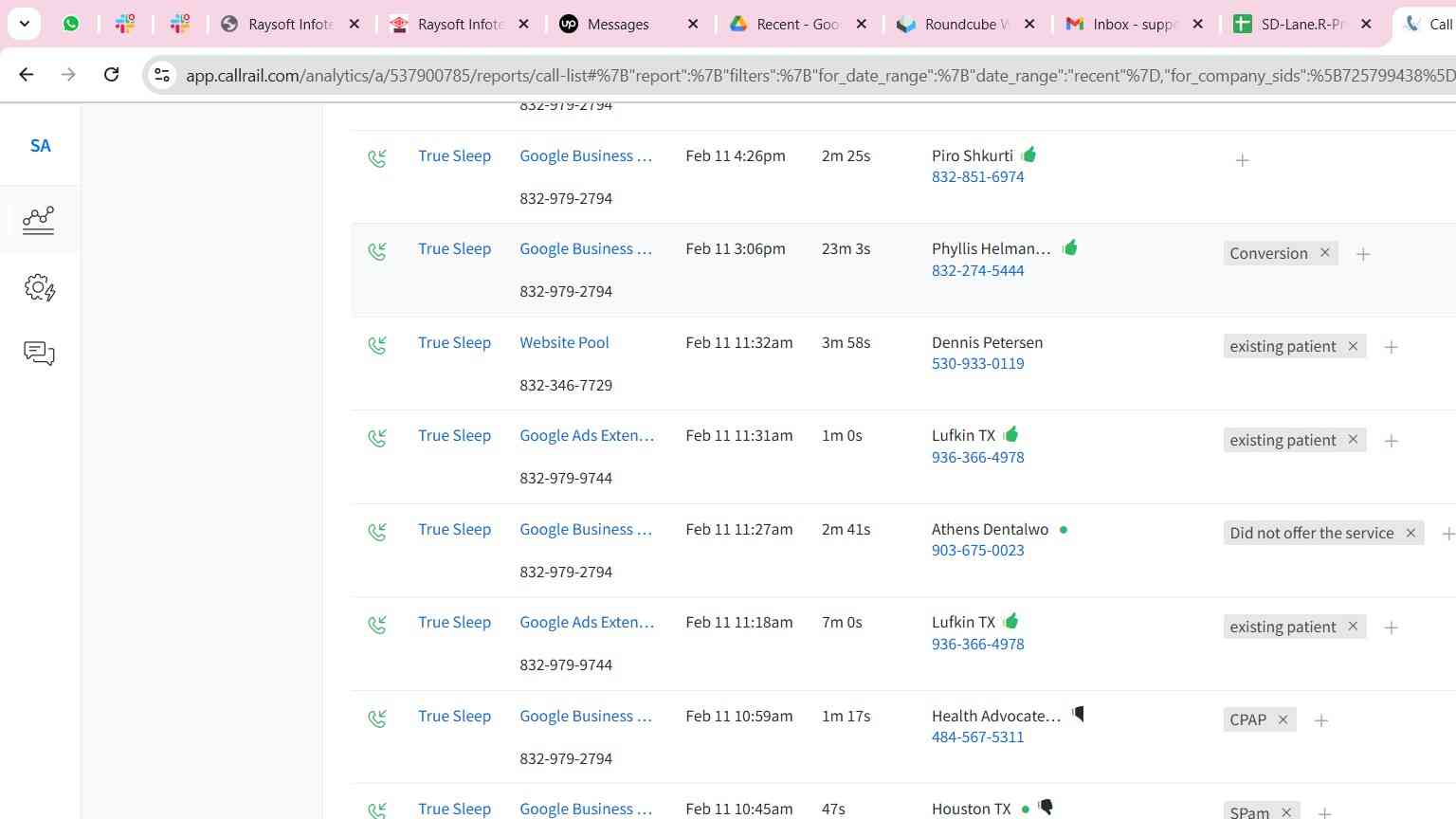Open phone number 903-675-0023
The height and width of the screenshot is (819, 1456).
977,550
